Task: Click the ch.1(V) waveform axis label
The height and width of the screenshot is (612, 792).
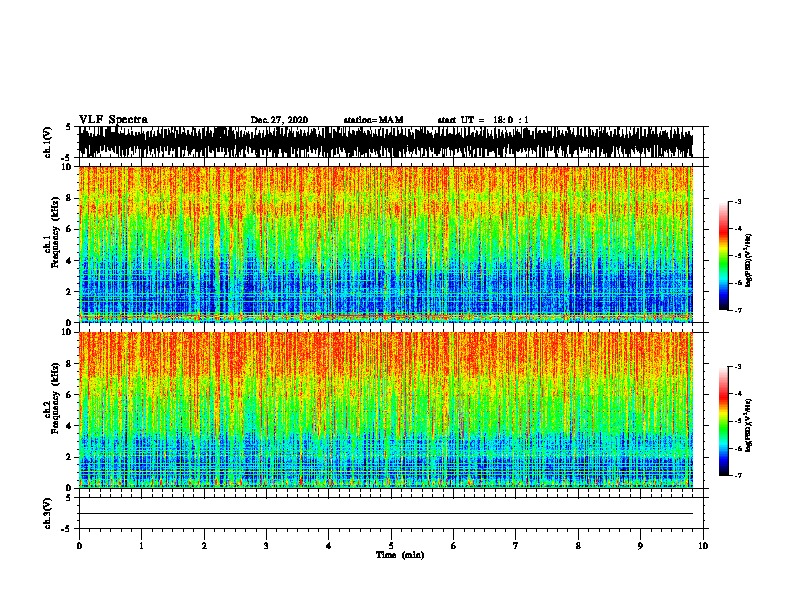Action: coord(48,142)
